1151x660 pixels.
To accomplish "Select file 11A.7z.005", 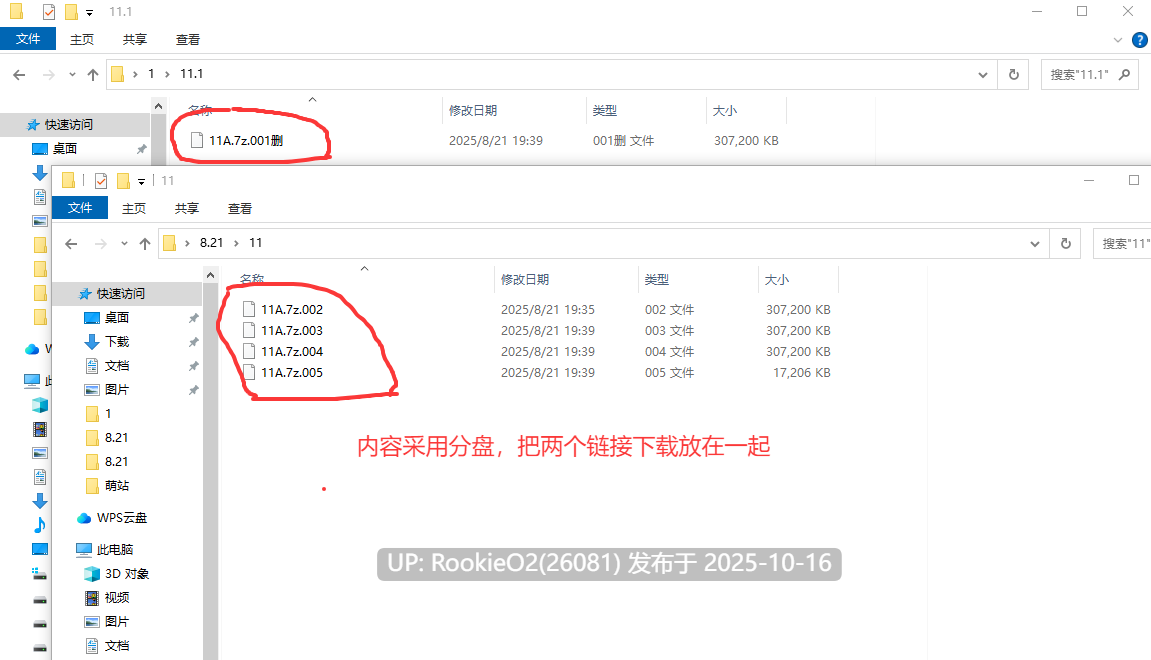I will [292, 373].
